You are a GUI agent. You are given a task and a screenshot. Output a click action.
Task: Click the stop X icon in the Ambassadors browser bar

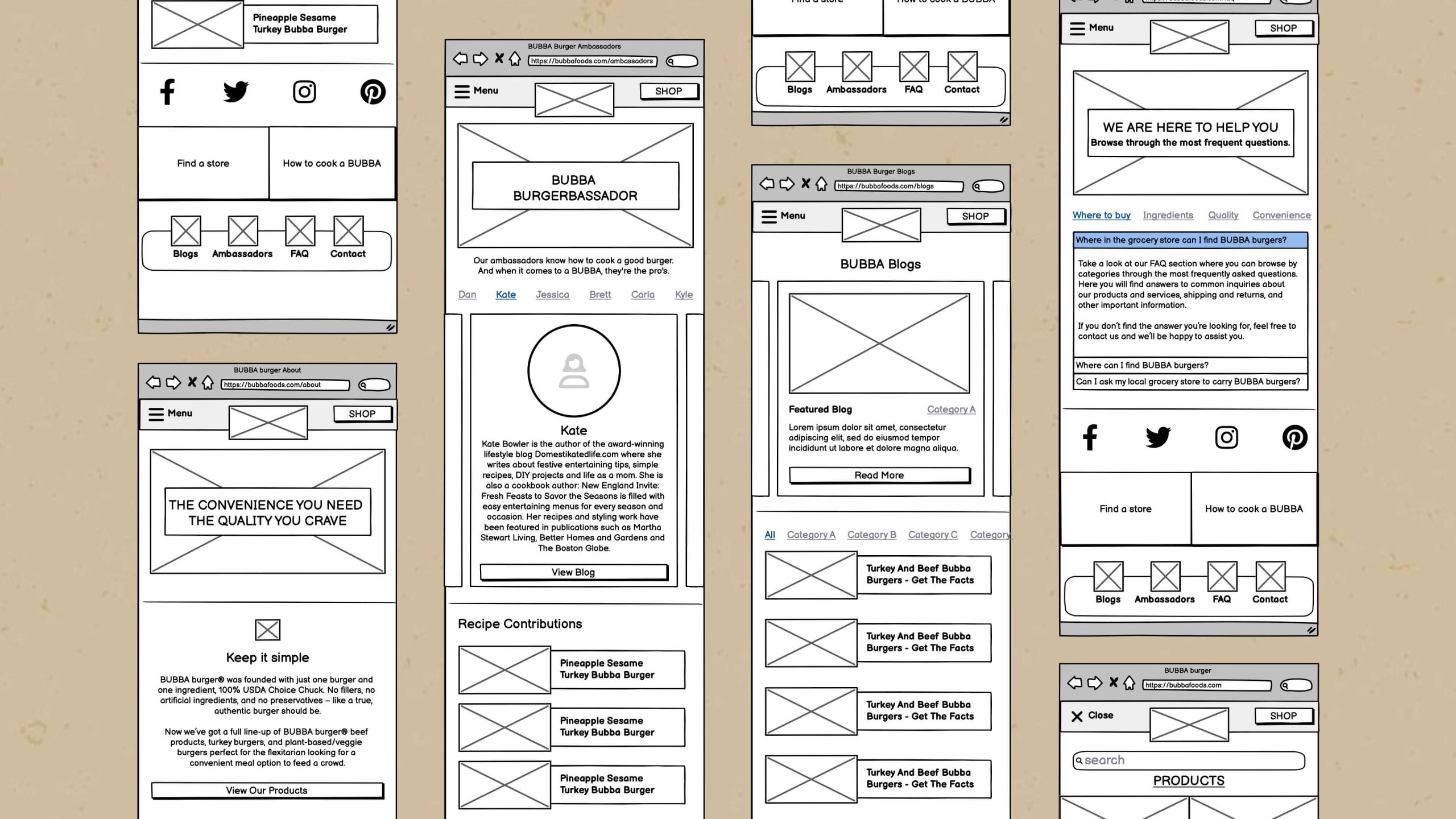coord(499,59)
